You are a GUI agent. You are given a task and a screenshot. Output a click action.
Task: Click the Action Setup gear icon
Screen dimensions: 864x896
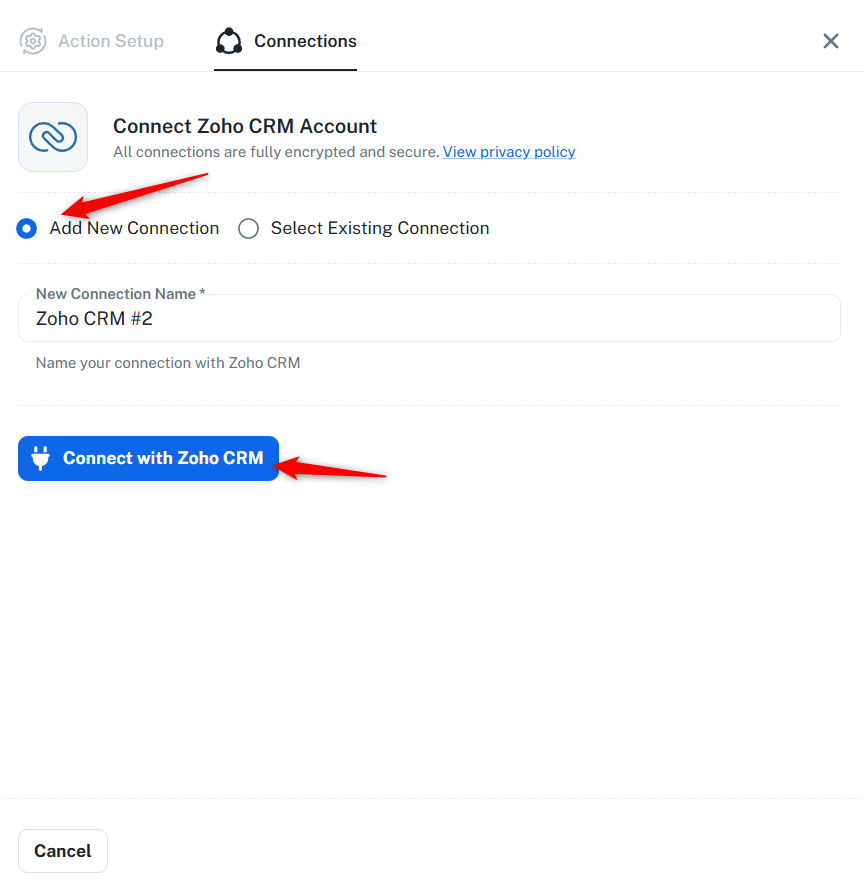point(33,41)
